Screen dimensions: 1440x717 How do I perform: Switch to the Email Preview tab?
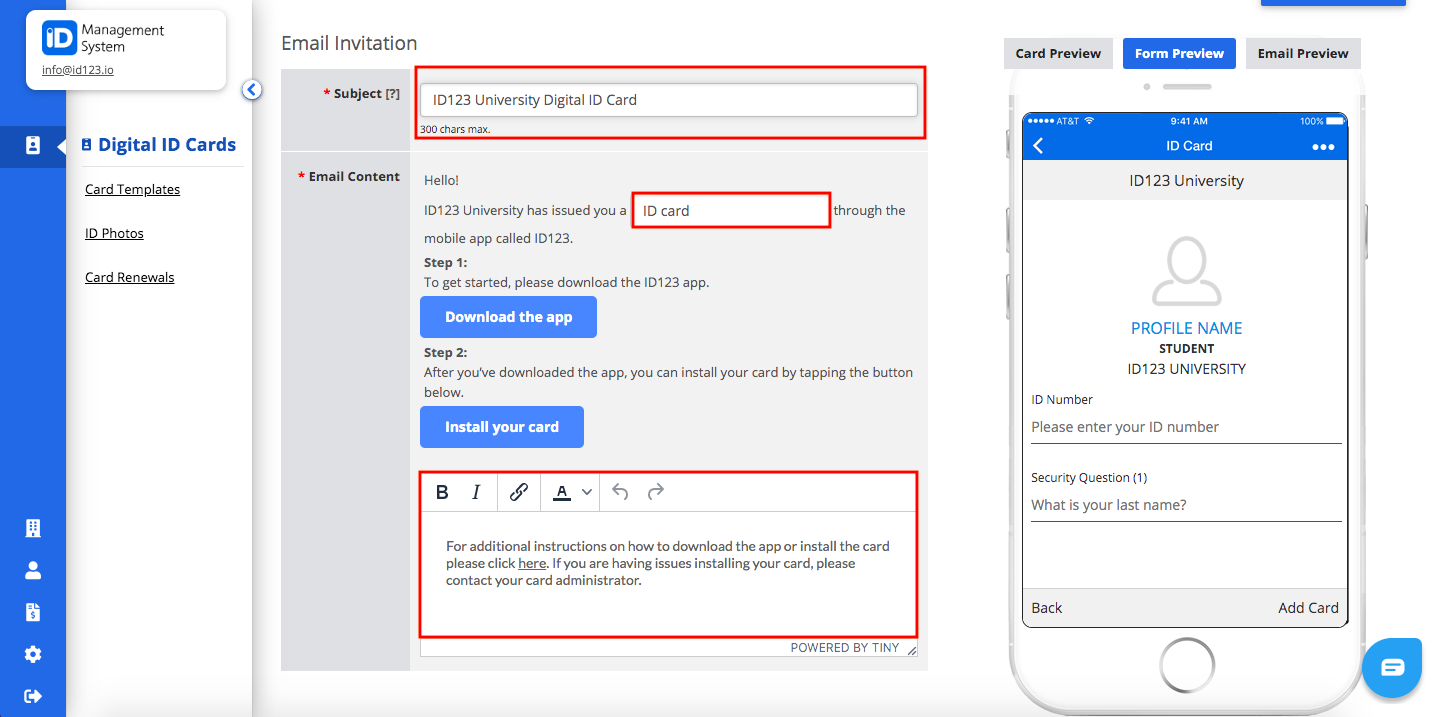(1303, 53)
